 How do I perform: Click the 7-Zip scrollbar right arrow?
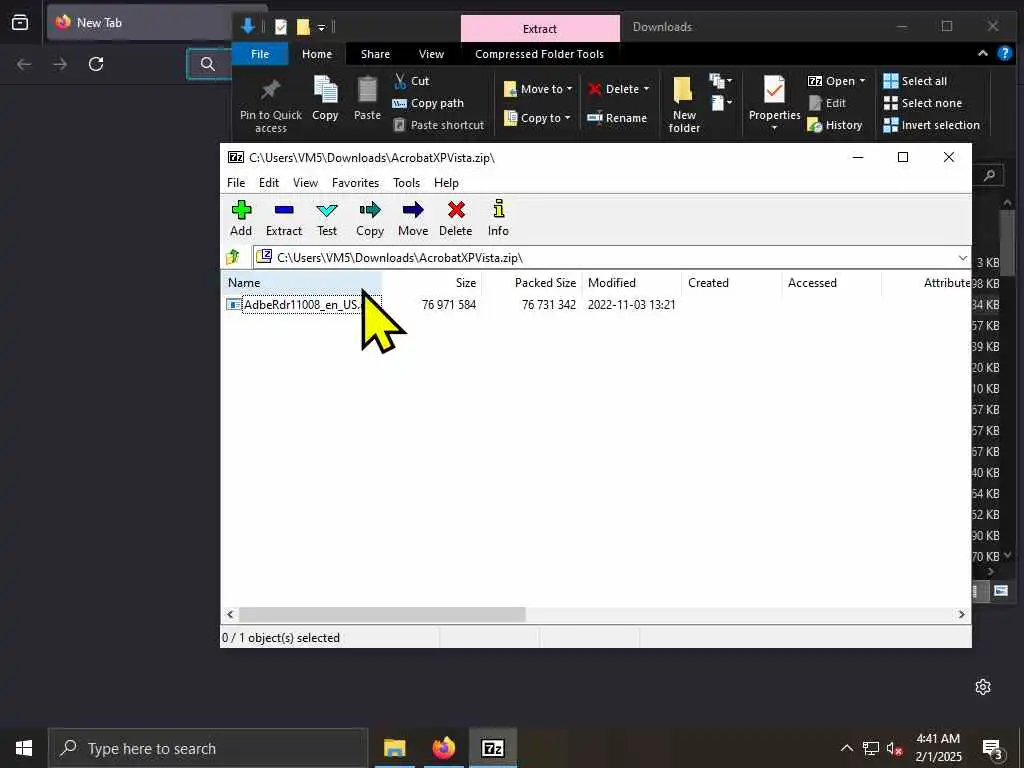pyautogui.click(x=961, y=615)
